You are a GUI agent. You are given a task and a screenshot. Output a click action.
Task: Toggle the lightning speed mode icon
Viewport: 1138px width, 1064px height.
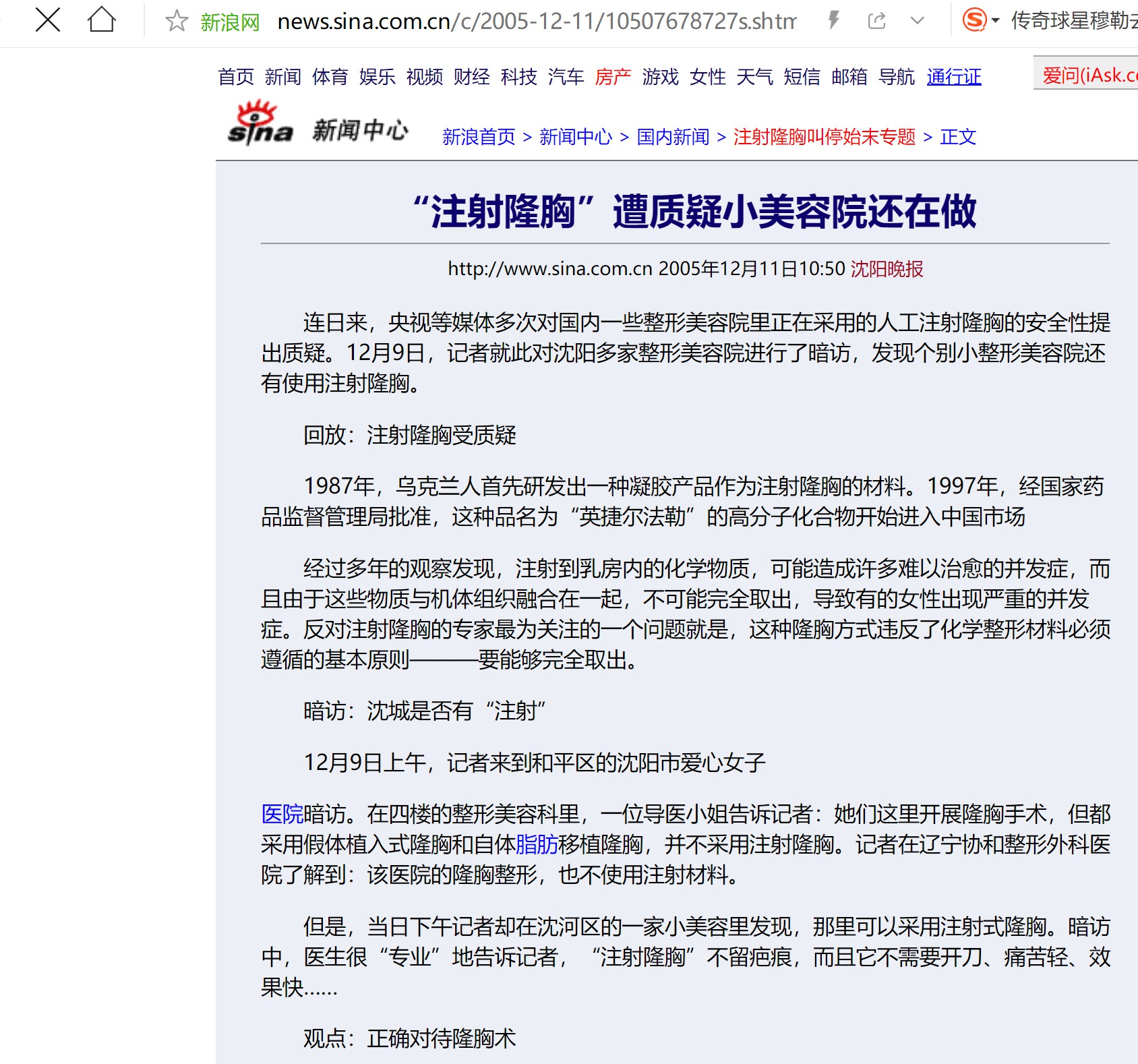(x=834, y=21)
